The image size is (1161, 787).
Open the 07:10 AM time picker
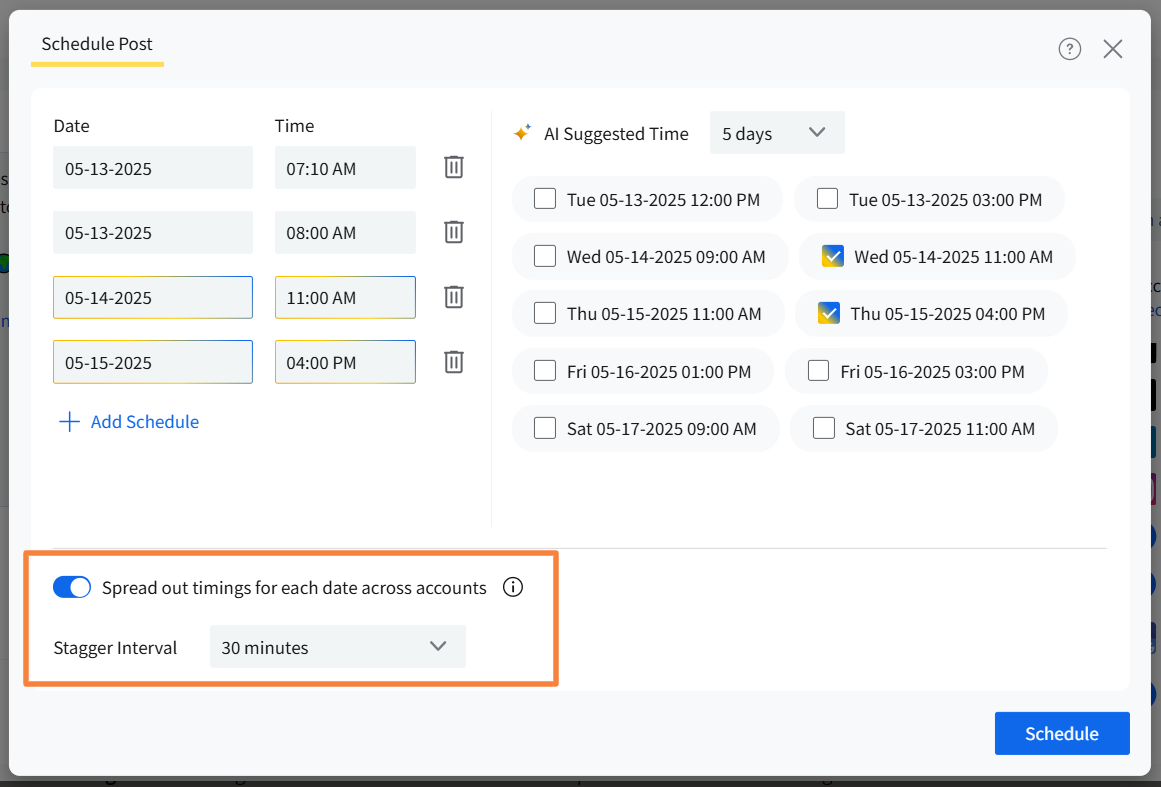coord(345,168)
